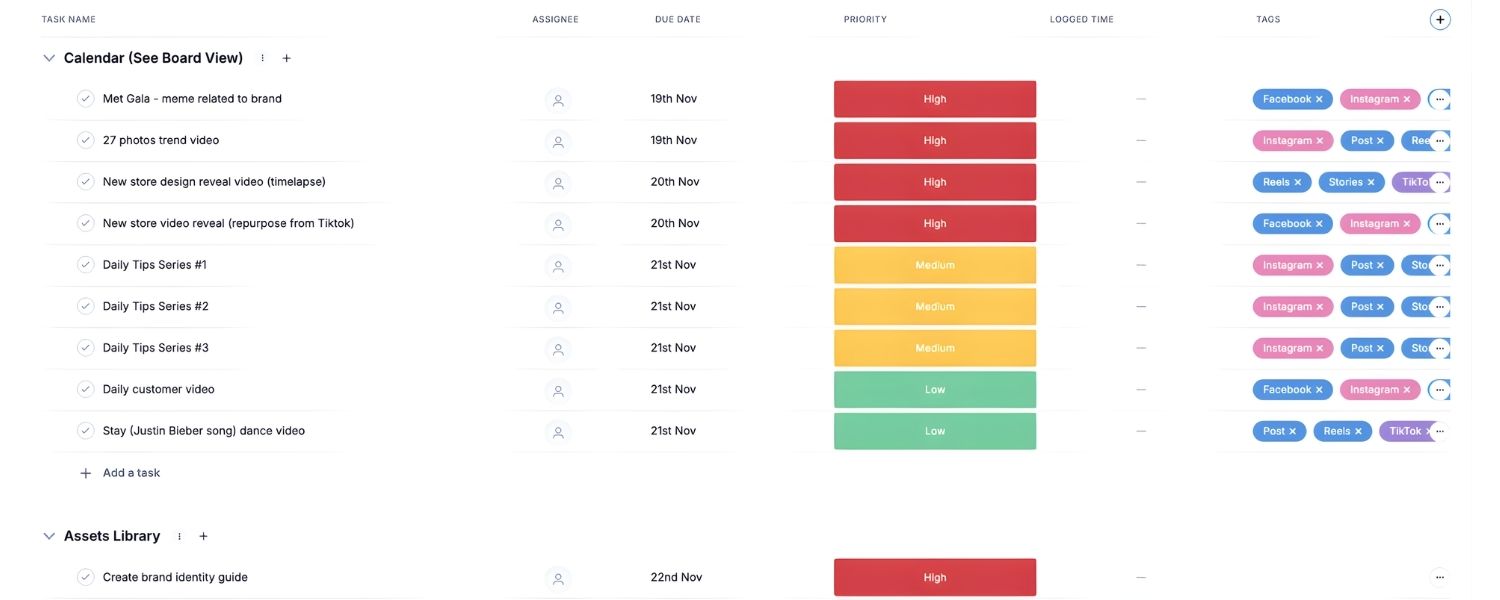The image size is (1500, 600).
Task: Click the add column plus icon
Action: click(x=1440, y=19)
